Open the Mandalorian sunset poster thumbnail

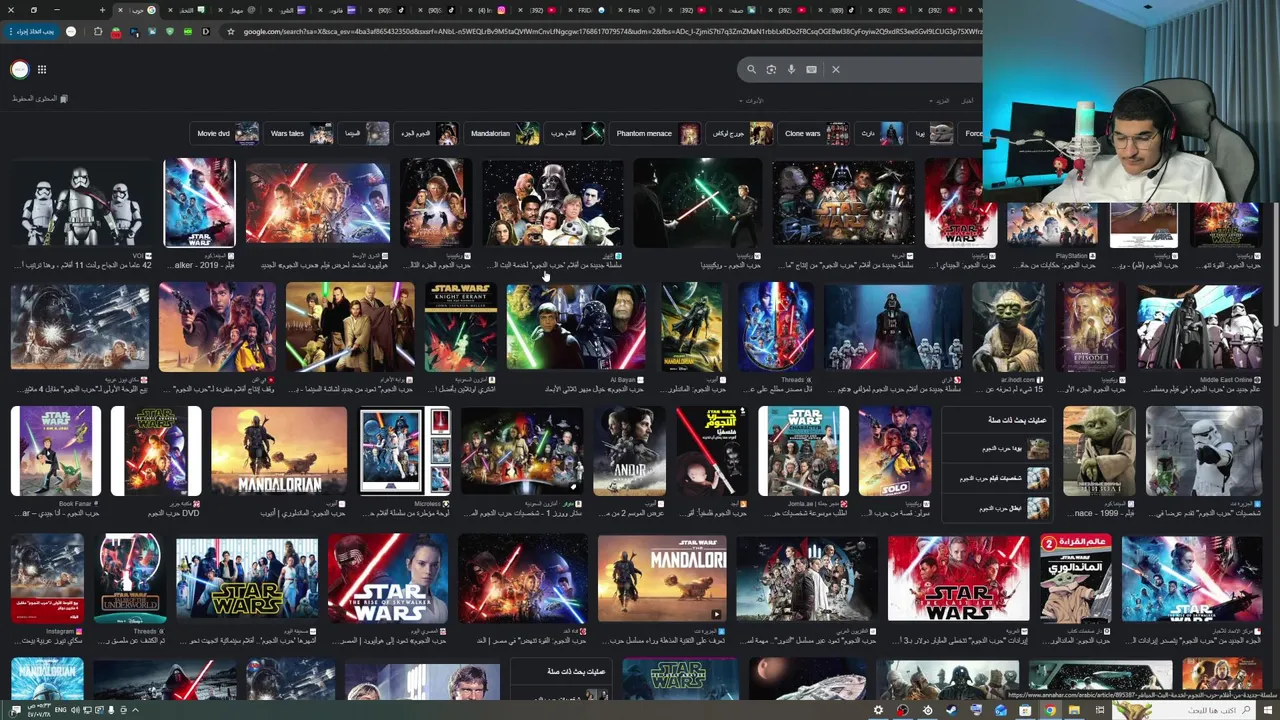(279, 451)
